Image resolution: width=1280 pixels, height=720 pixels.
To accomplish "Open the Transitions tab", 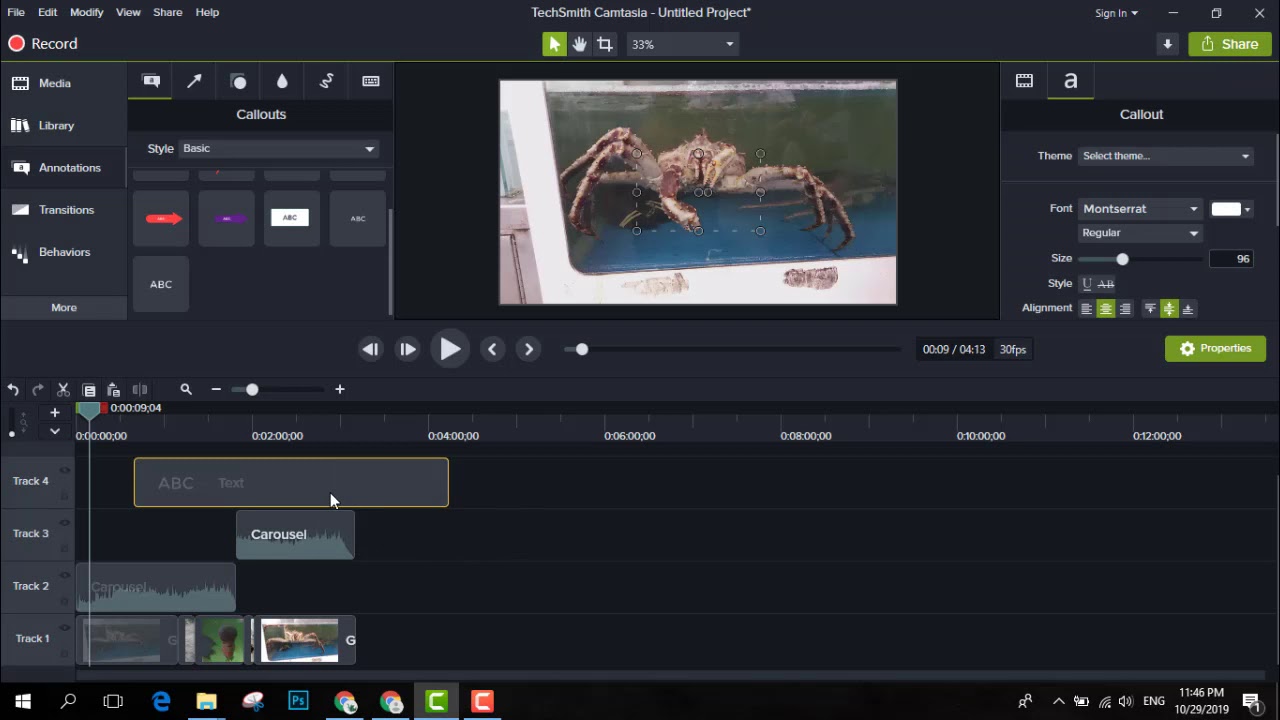I will tap(64, 210).
